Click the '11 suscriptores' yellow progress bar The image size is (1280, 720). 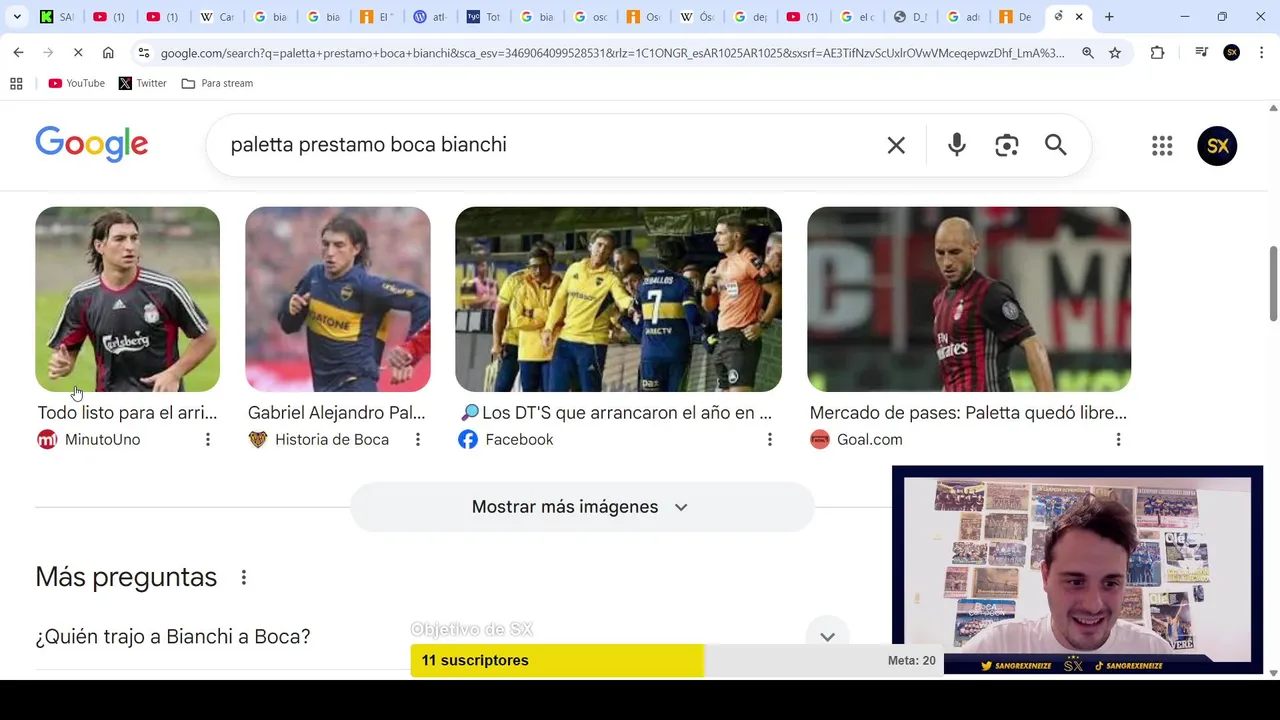tap(557, 660)
